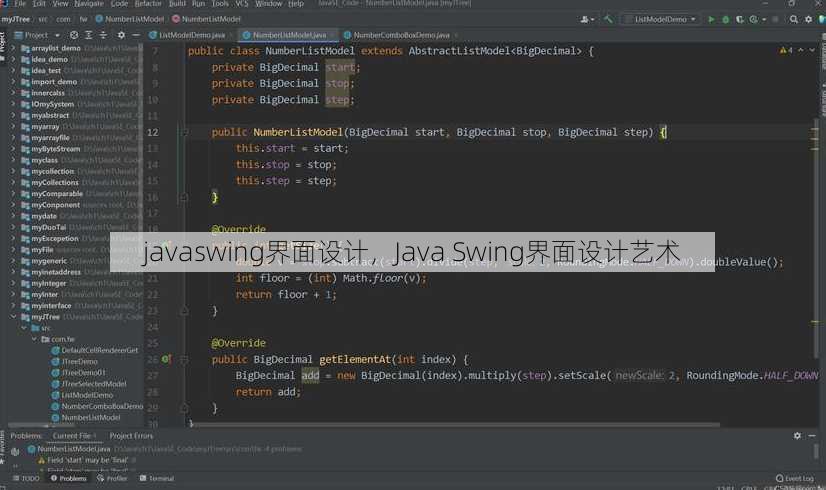Image resolution: width=826 pixels, height=490 pixels.
Task: Switch to Project Errors tab
Action: click(x=131, y=436)
